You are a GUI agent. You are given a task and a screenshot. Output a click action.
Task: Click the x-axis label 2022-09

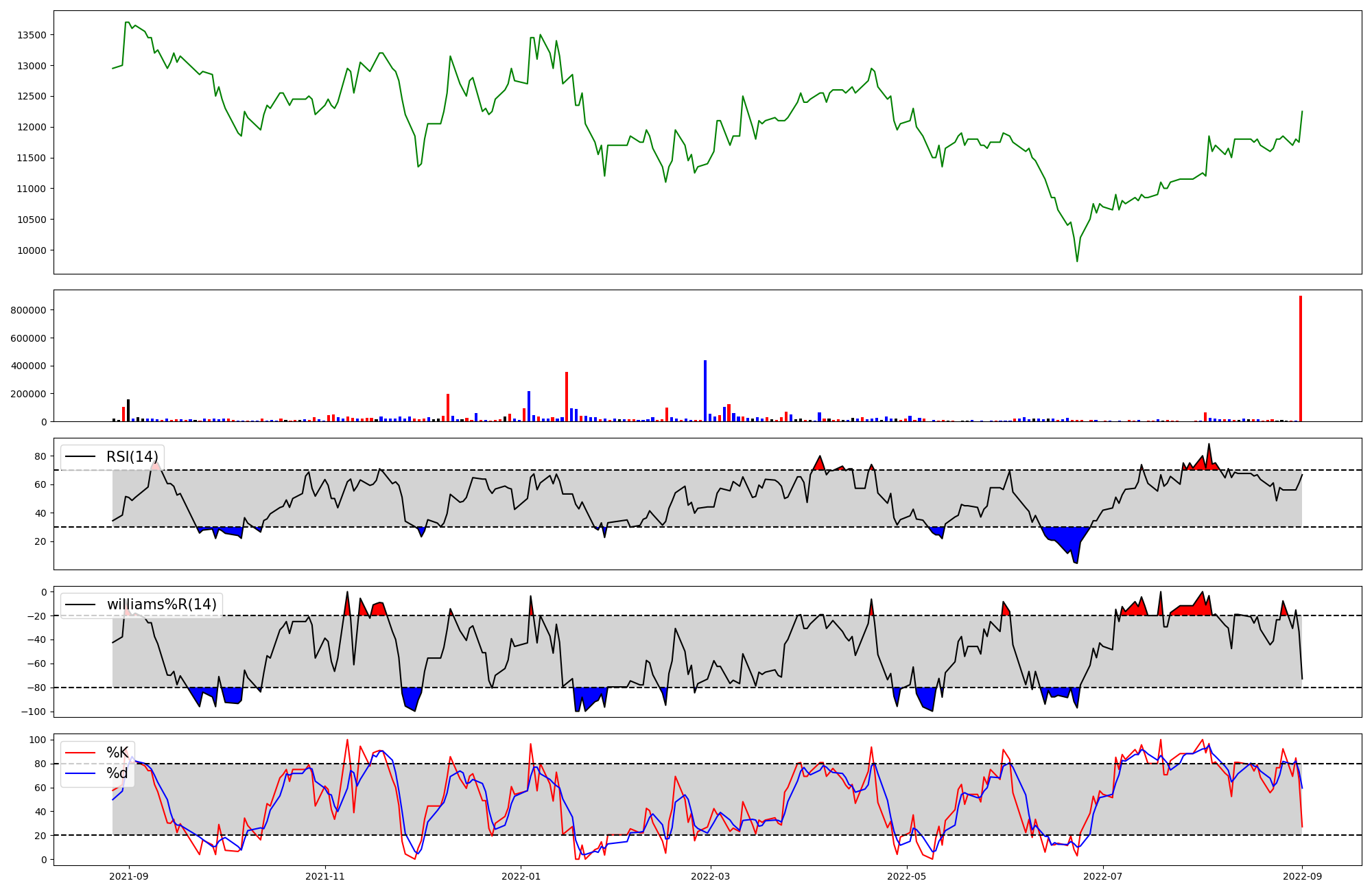pos(1302,876)
